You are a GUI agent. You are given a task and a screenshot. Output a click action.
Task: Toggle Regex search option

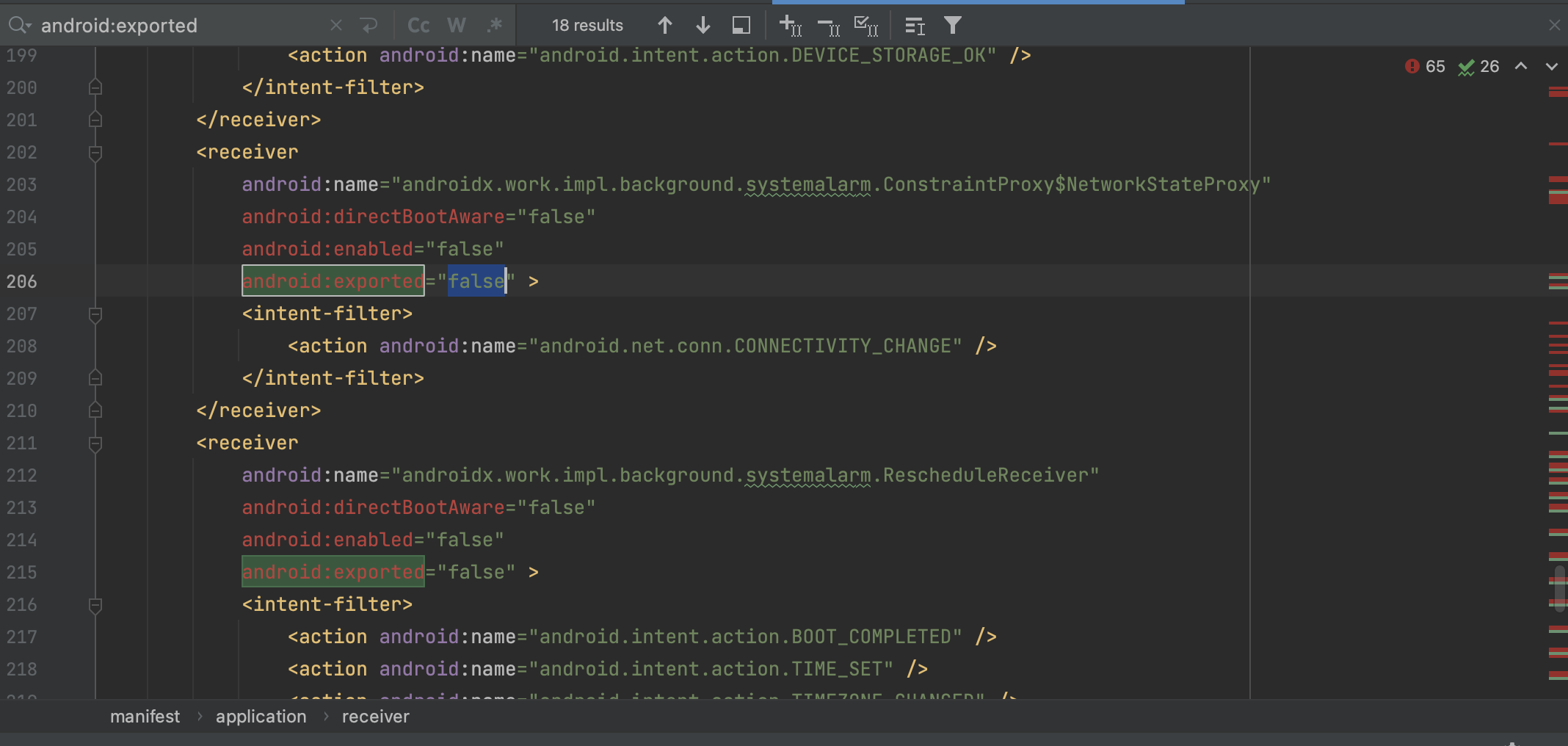click(x=495, y=26)
